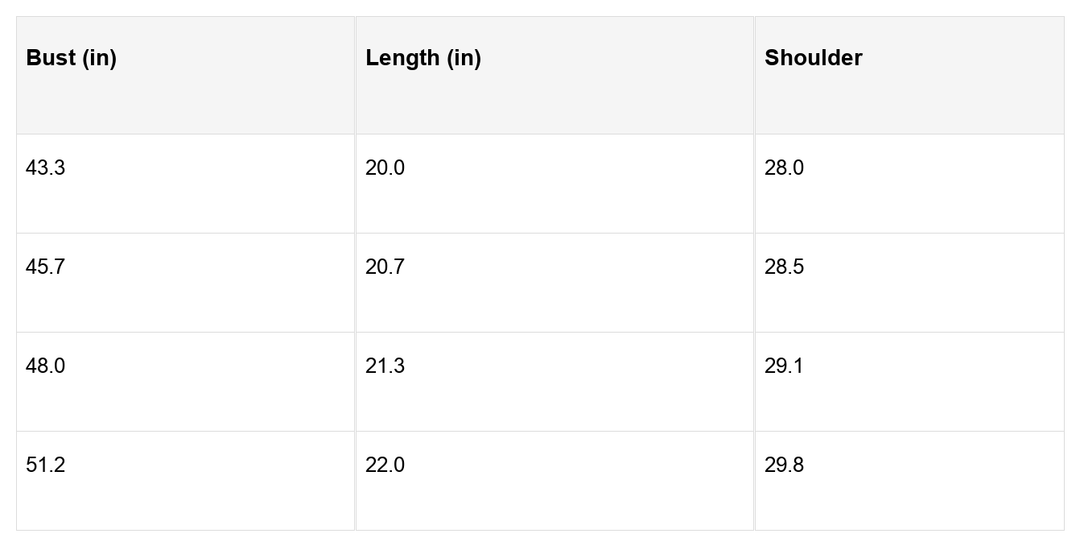Click the Length (in) column header
Viewport: 1080px width, 546px height.
coord(423,58)
